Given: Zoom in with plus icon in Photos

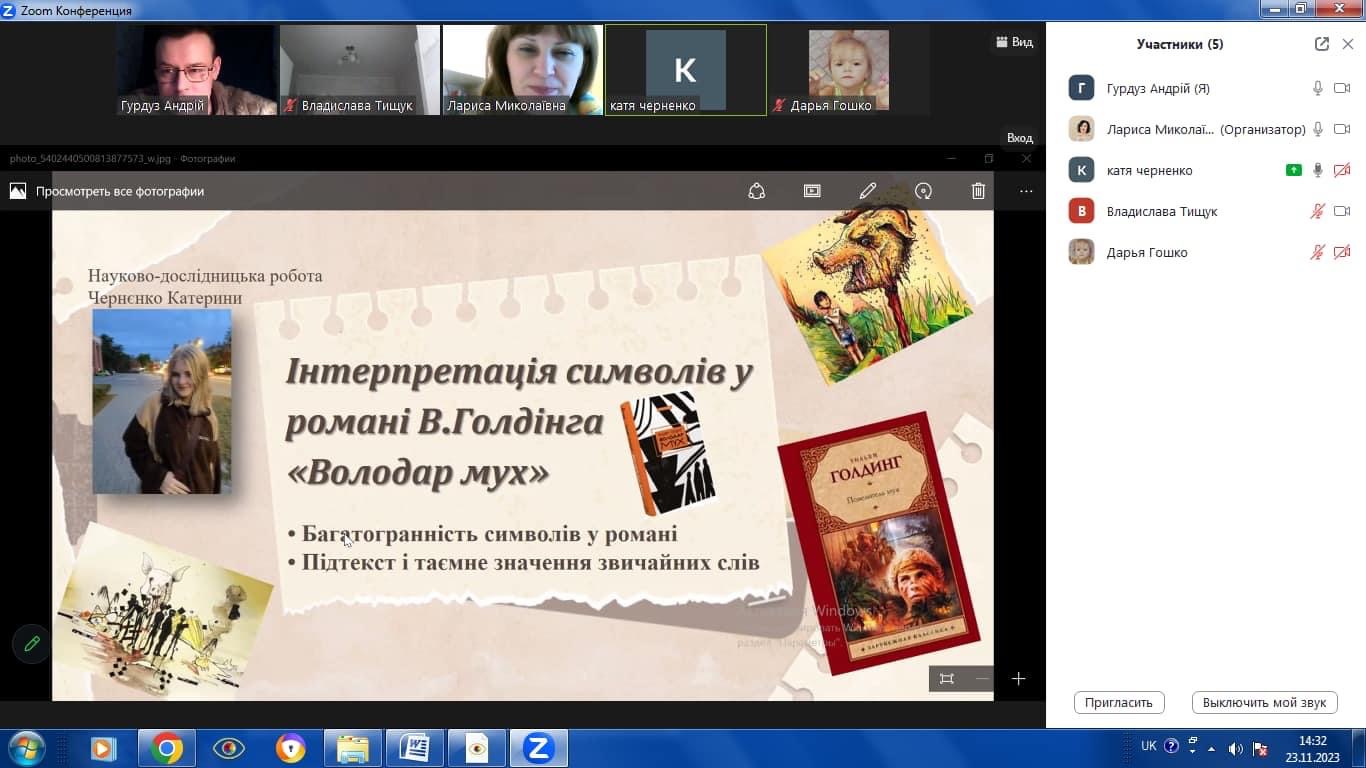Looking at the screenshot, I should click(x=1018, y=679).
